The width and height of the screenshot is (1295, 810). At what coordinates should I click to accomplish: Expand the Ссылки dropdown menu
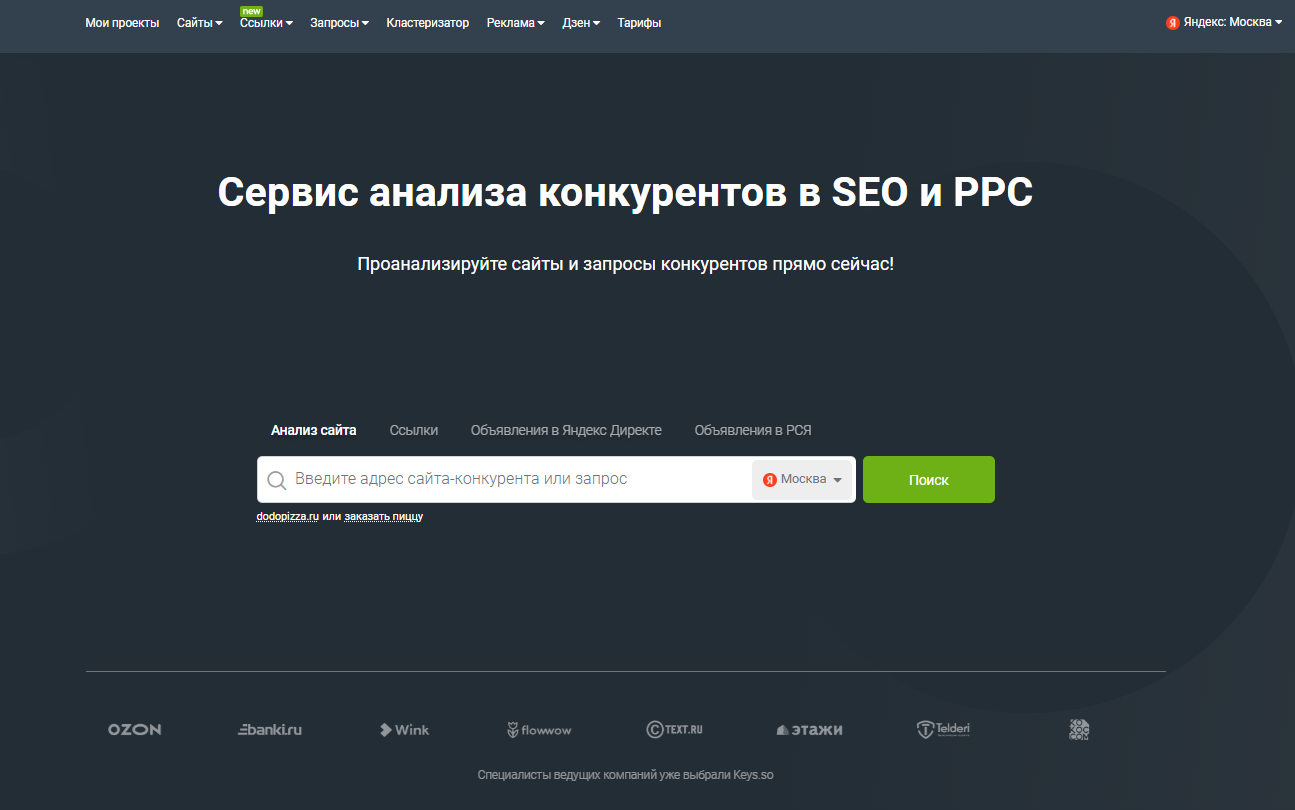coord(266,23)
